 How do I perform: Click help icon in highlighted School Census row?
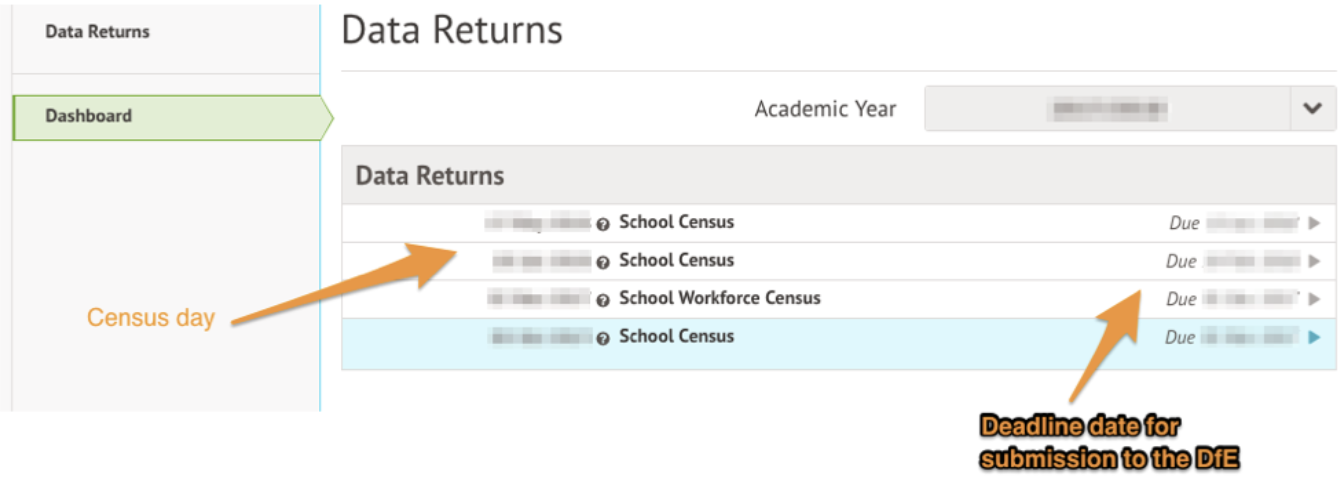603,338
